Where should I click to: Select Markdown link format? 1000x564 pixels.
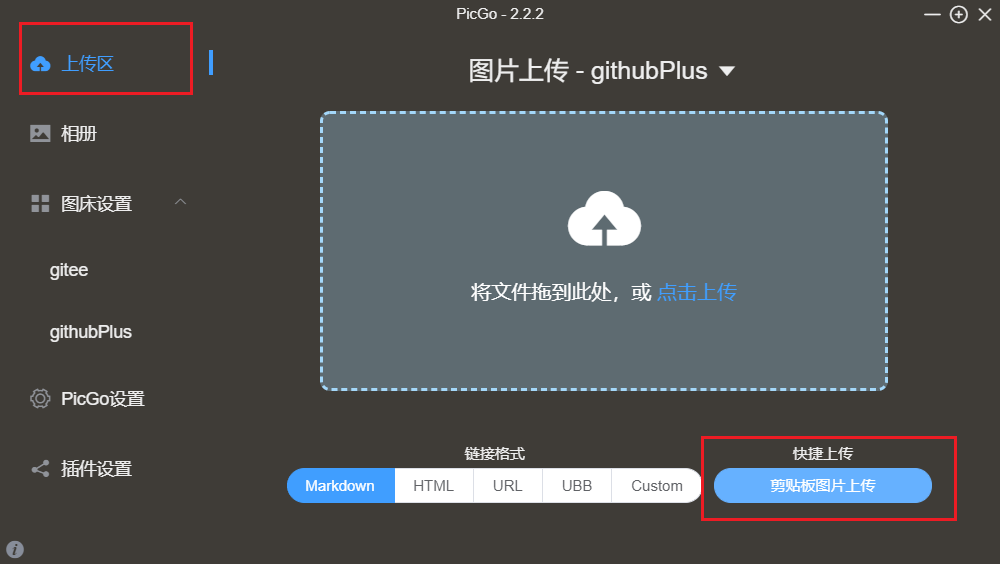341,486
